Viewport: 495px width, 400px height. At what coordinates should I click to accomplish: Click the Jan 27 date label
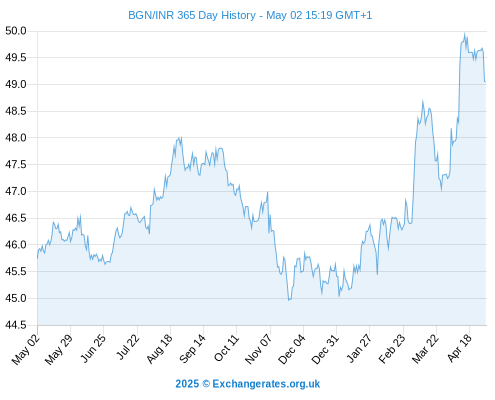point(359,348)
